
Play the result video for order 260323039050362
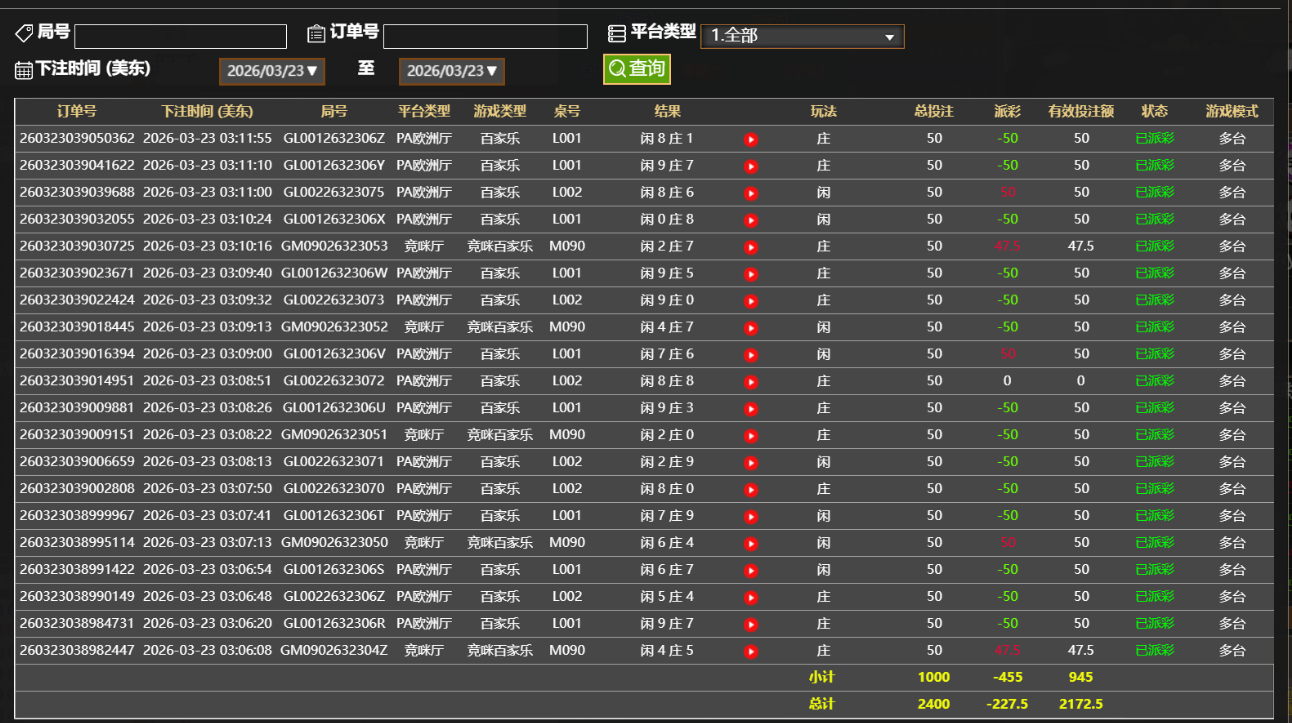coord(751,138)
